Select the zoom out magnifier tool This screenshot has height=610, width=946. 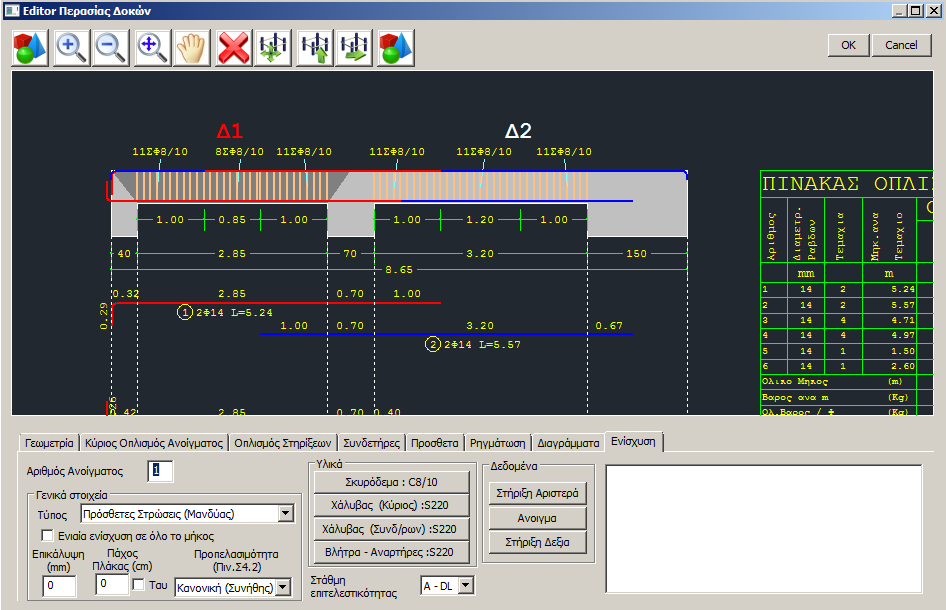[x=111, y=48]
